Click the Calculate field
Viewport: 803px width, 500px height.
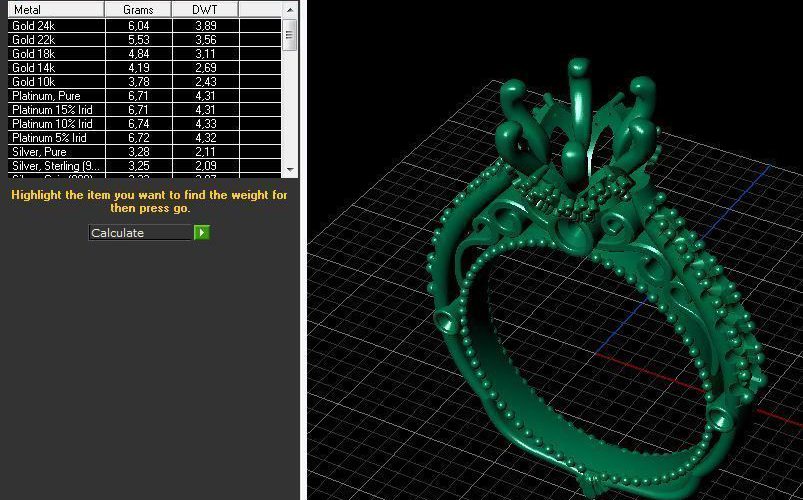(x=140, y=233)
